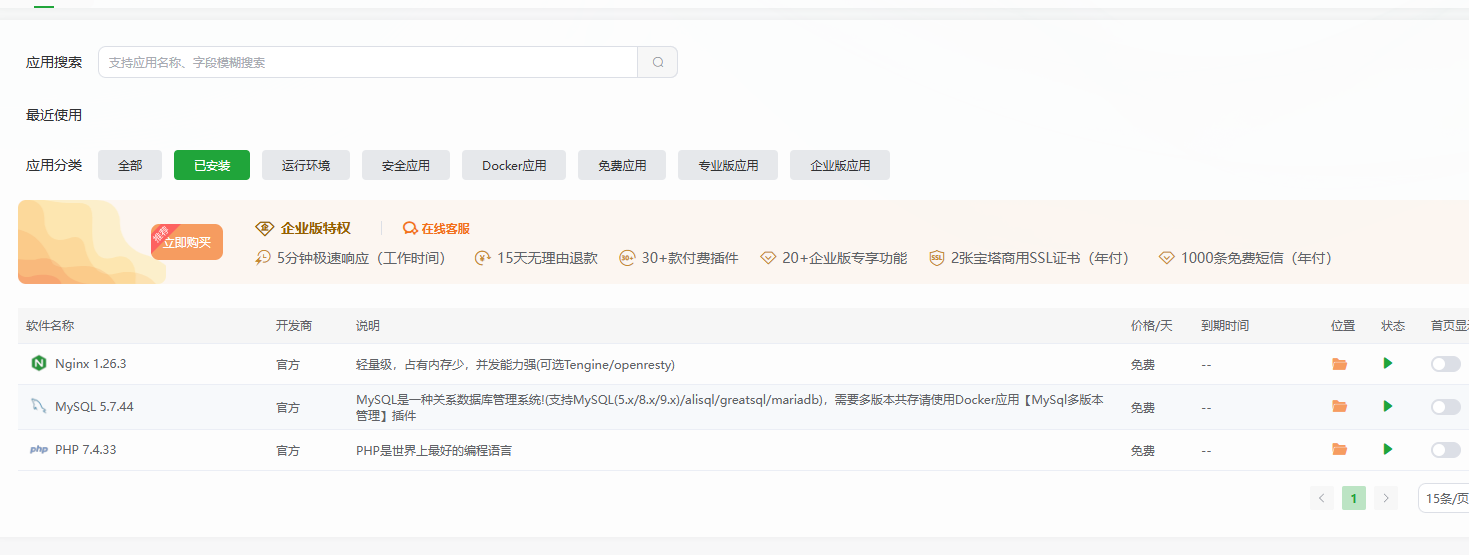This screenshot has width=1469, height=555.
Task: Click the 价格/天 column header
Action: click(x=1151, y=326)
